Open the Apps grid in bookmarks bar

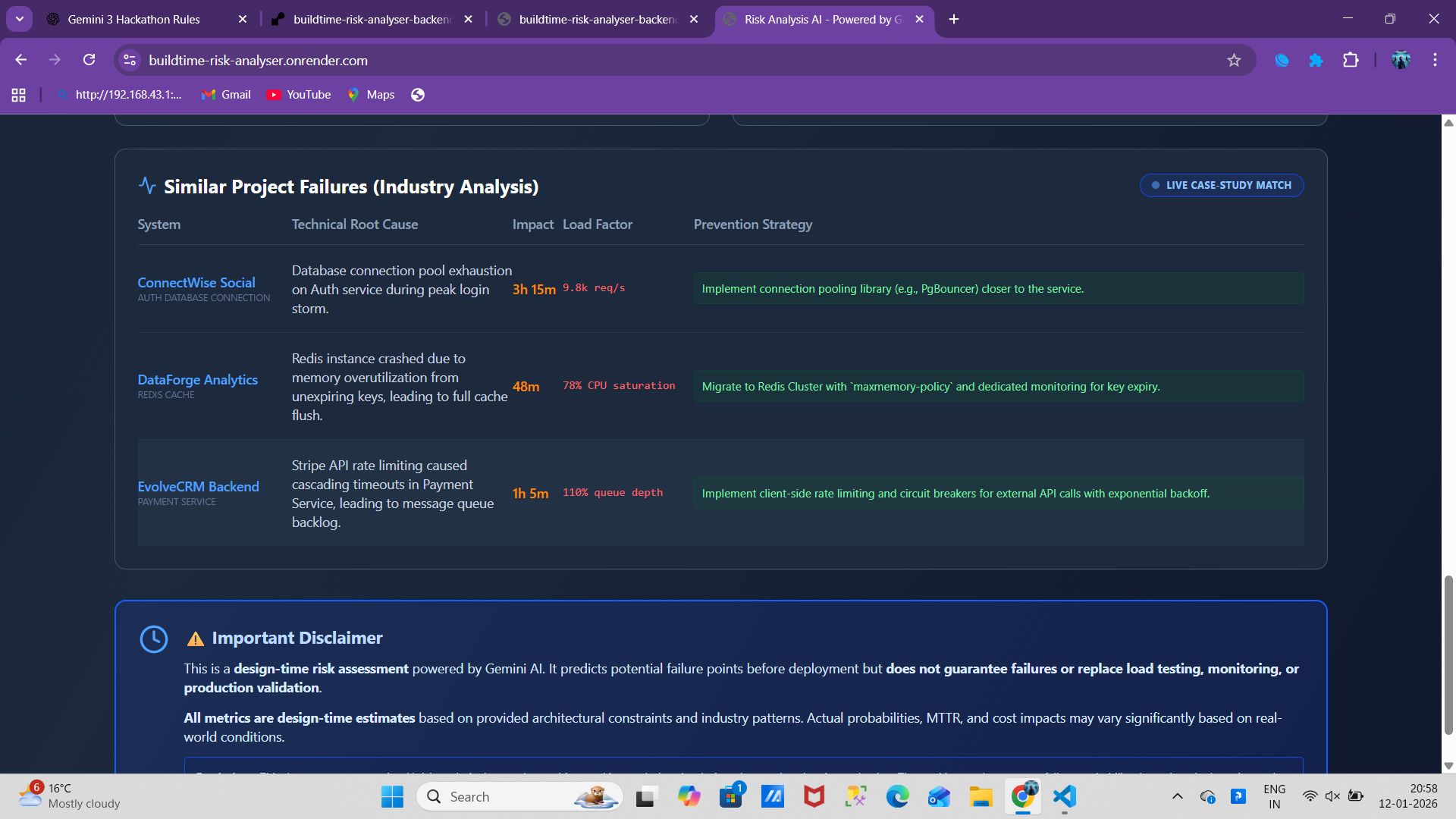point(19,95)
